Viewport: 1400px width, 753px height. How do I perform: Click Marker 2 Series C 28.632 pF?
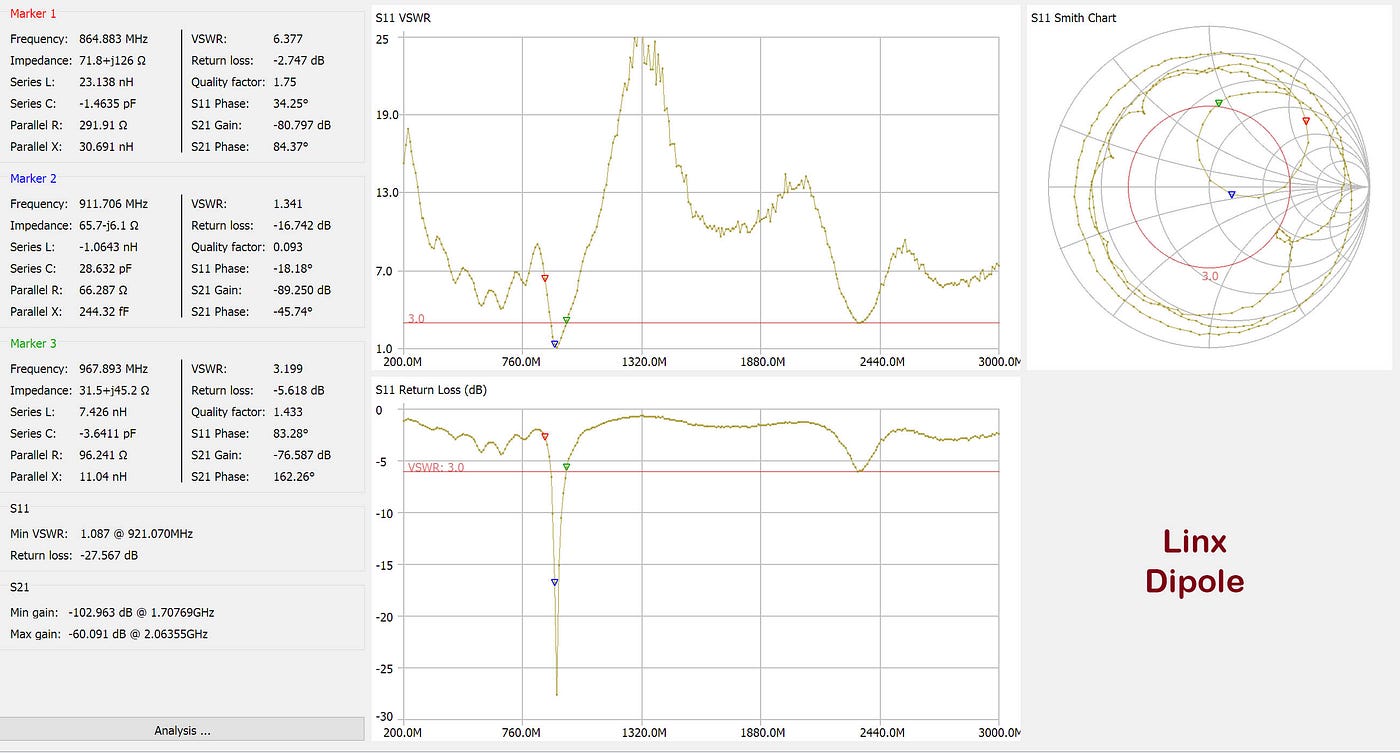click(105, 268)
